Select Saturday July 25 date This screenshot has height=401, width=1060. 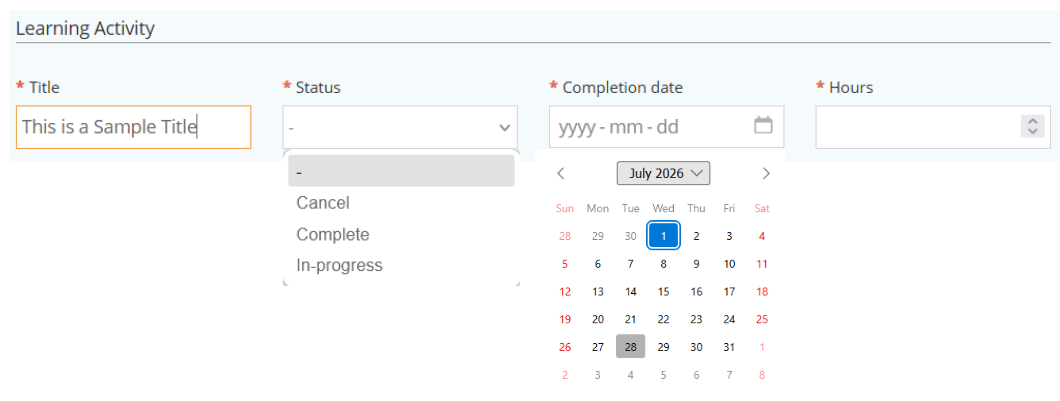[762, 319]
